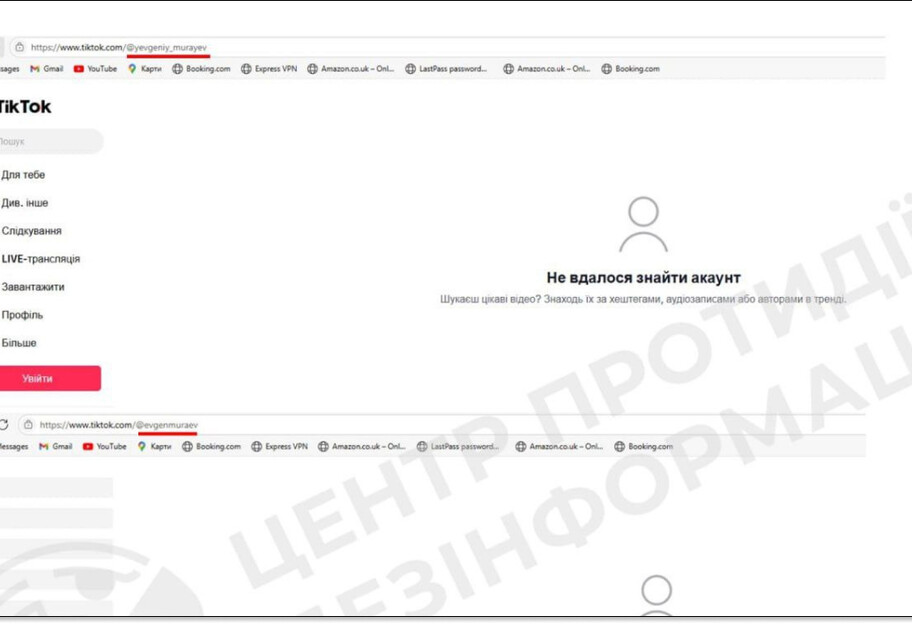
Task: Select Слідкування in the sidebar
Action: point(31,231)
